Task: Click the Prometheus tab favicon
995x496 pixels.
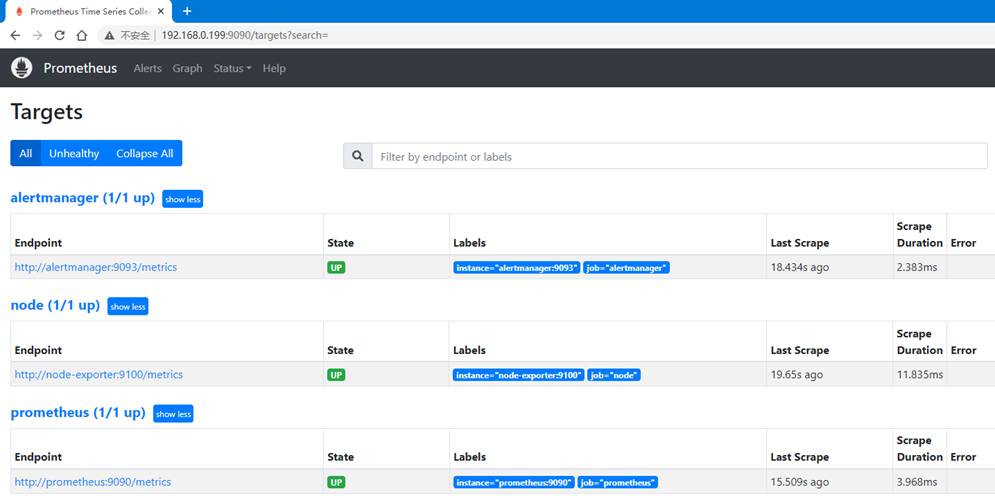Action: 19,11
